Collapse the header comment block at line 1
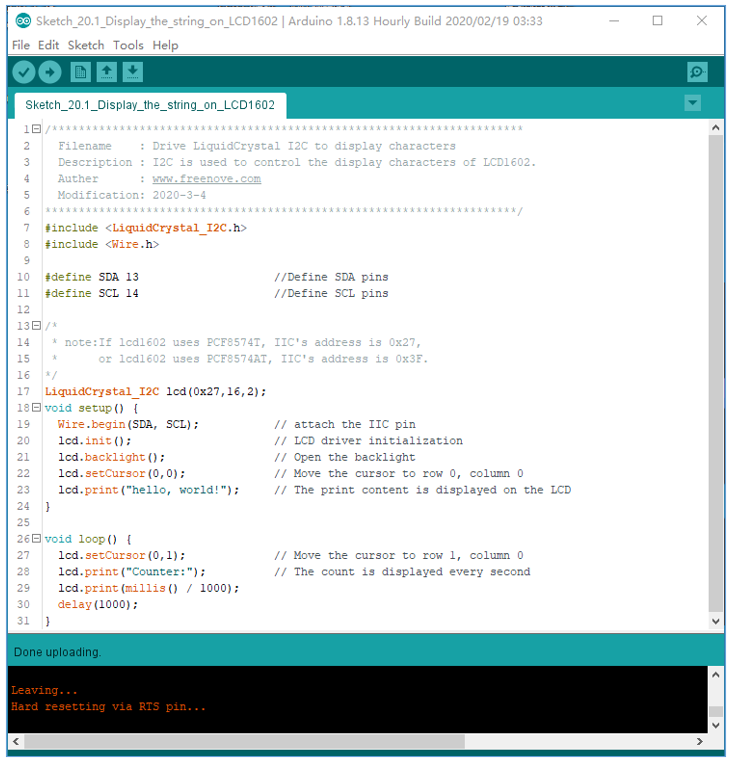 (36, 129)
